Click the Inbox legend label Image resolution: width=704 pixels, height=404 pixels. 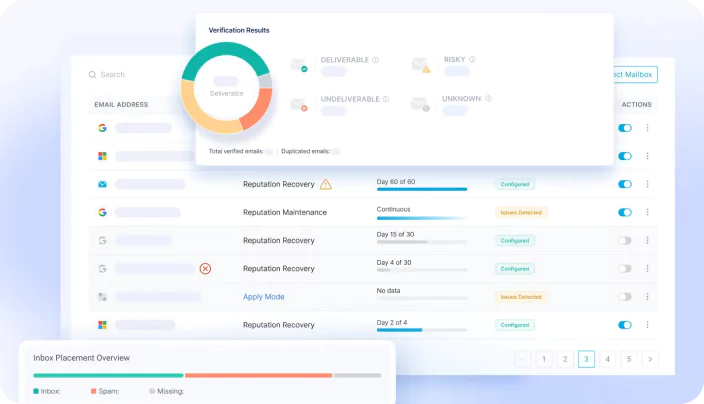tap(50, 391)
